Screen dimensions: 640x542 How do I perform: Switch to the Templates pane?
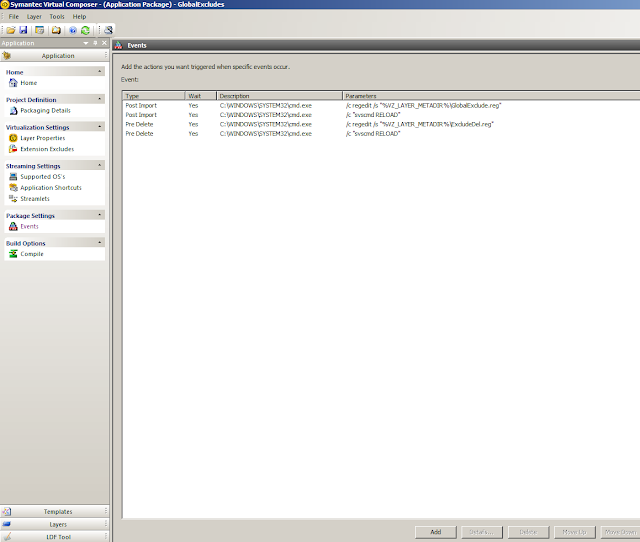pyautogui.click(x=54, y=511)
